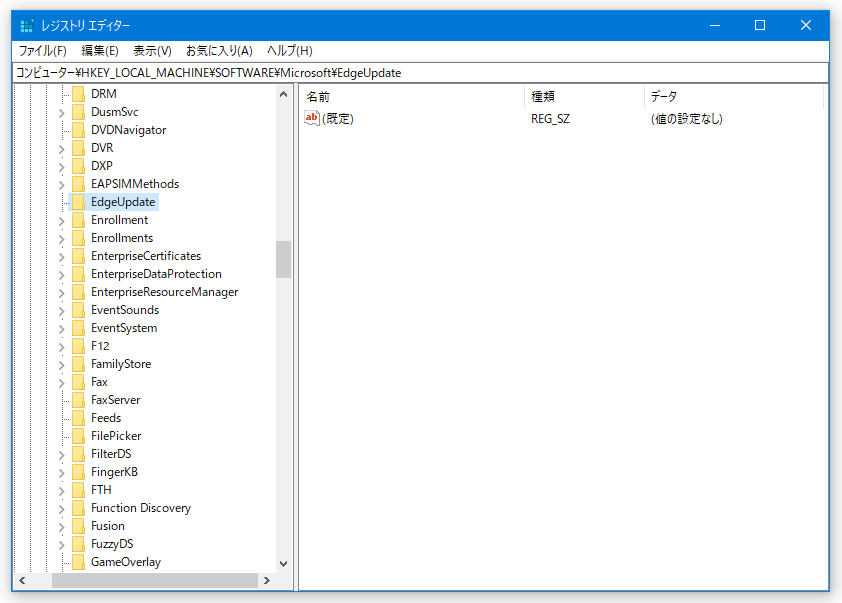Click the DXP folder icon
Screen dimensions: 842x603
pyautogui.click(x=78, y=166)
